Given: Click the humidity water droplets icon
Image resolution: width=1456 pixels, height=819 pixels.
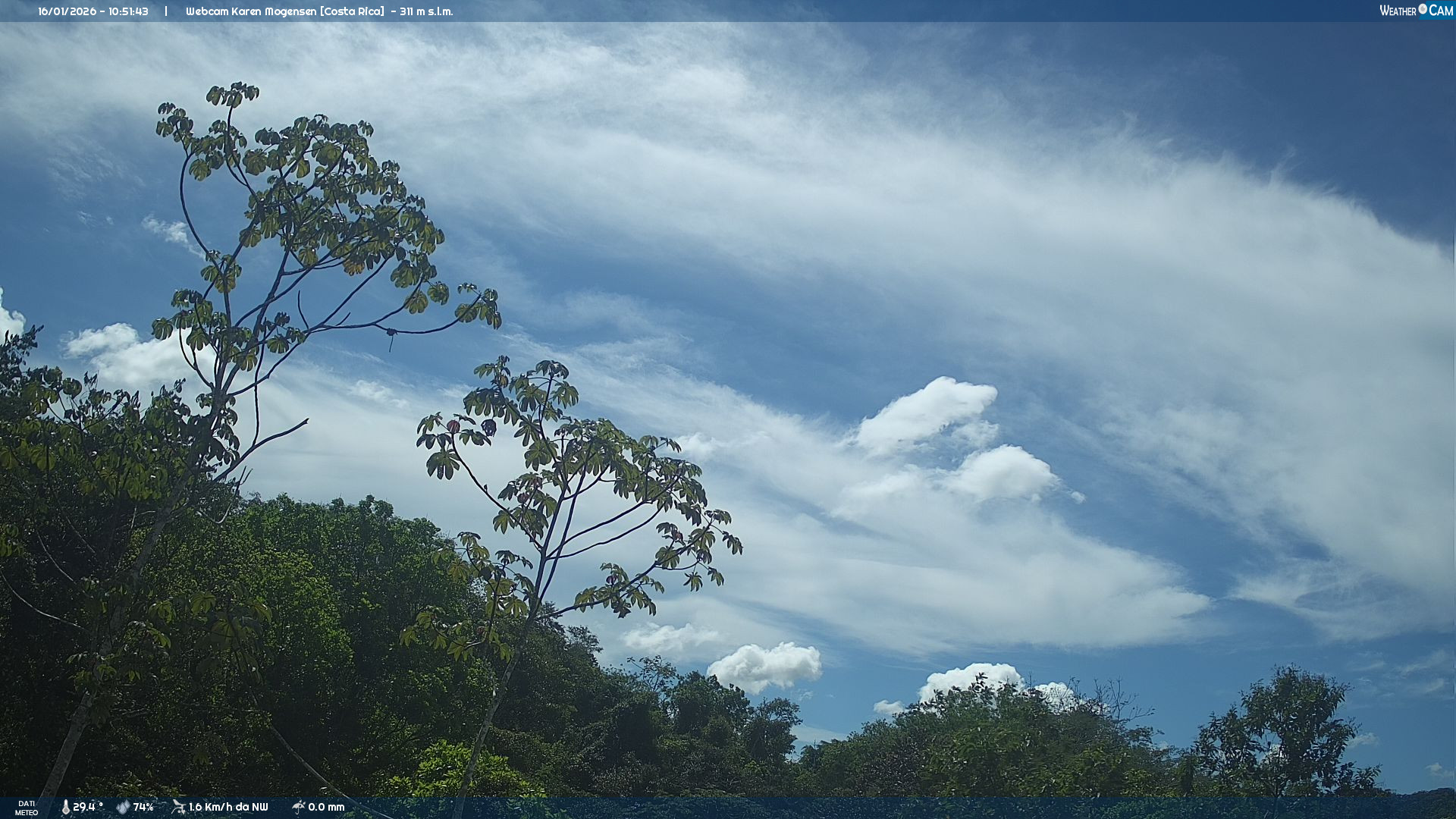Looking at the screenshot, I should tap(123, 808).
